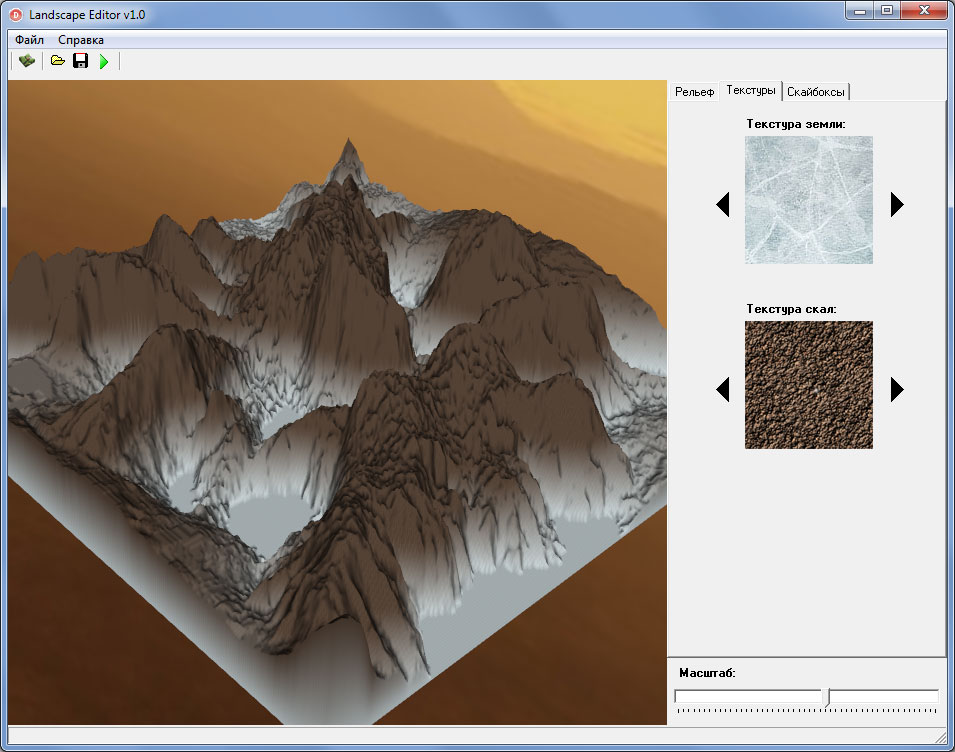Click the new landscape terrain icon
955x752 pixels.
point(27,61)
